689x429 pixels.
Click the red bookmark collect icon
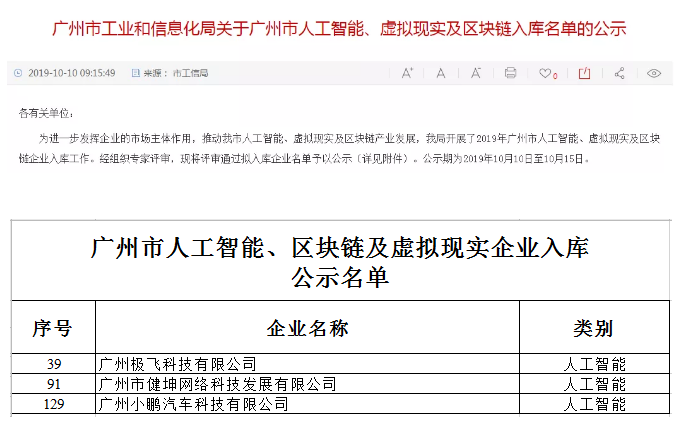tap(585, 73)
